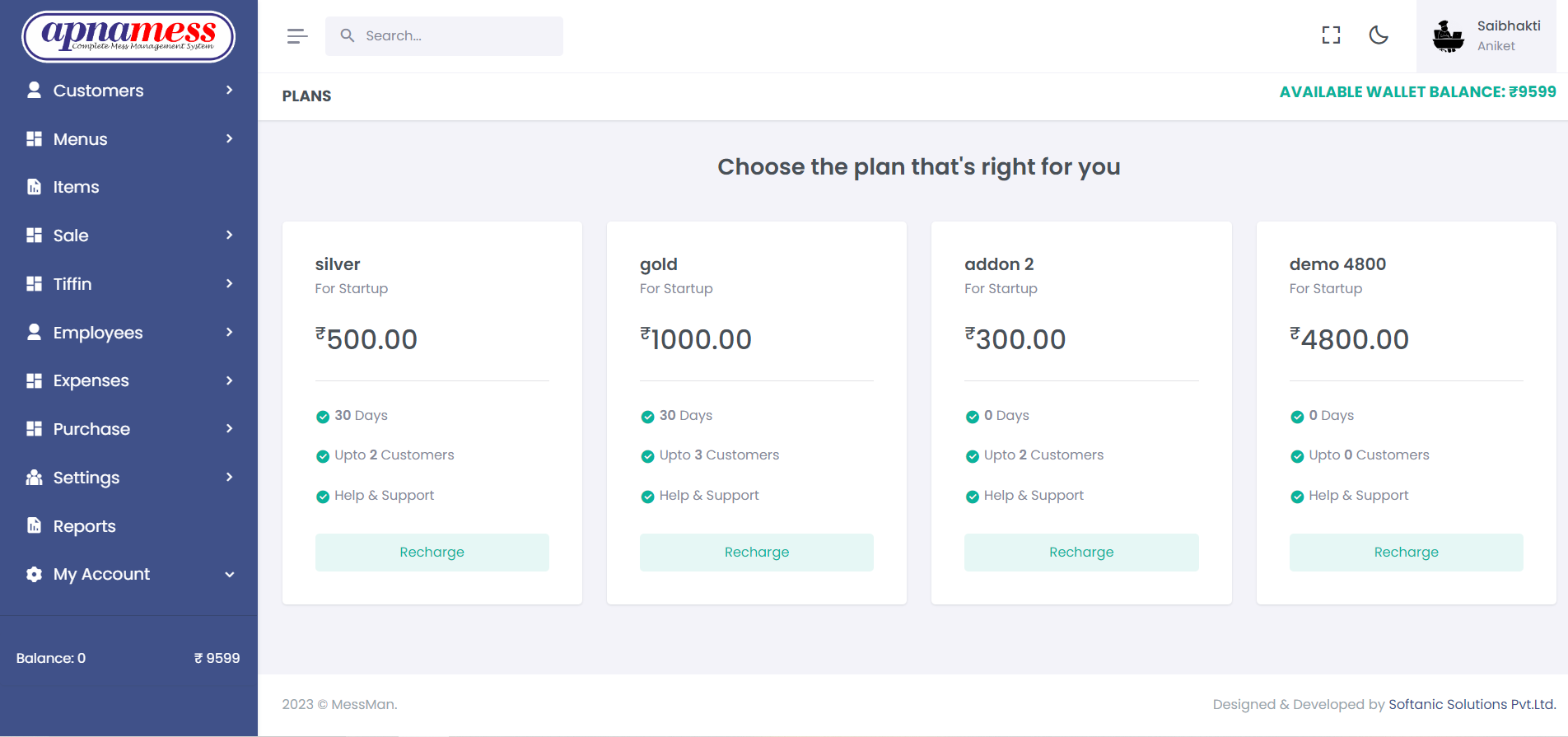Open Softanic Solutions Pvt.Ltd. link
The height and width of the screenshot is (737, 1568).
tap(1472, 705)
